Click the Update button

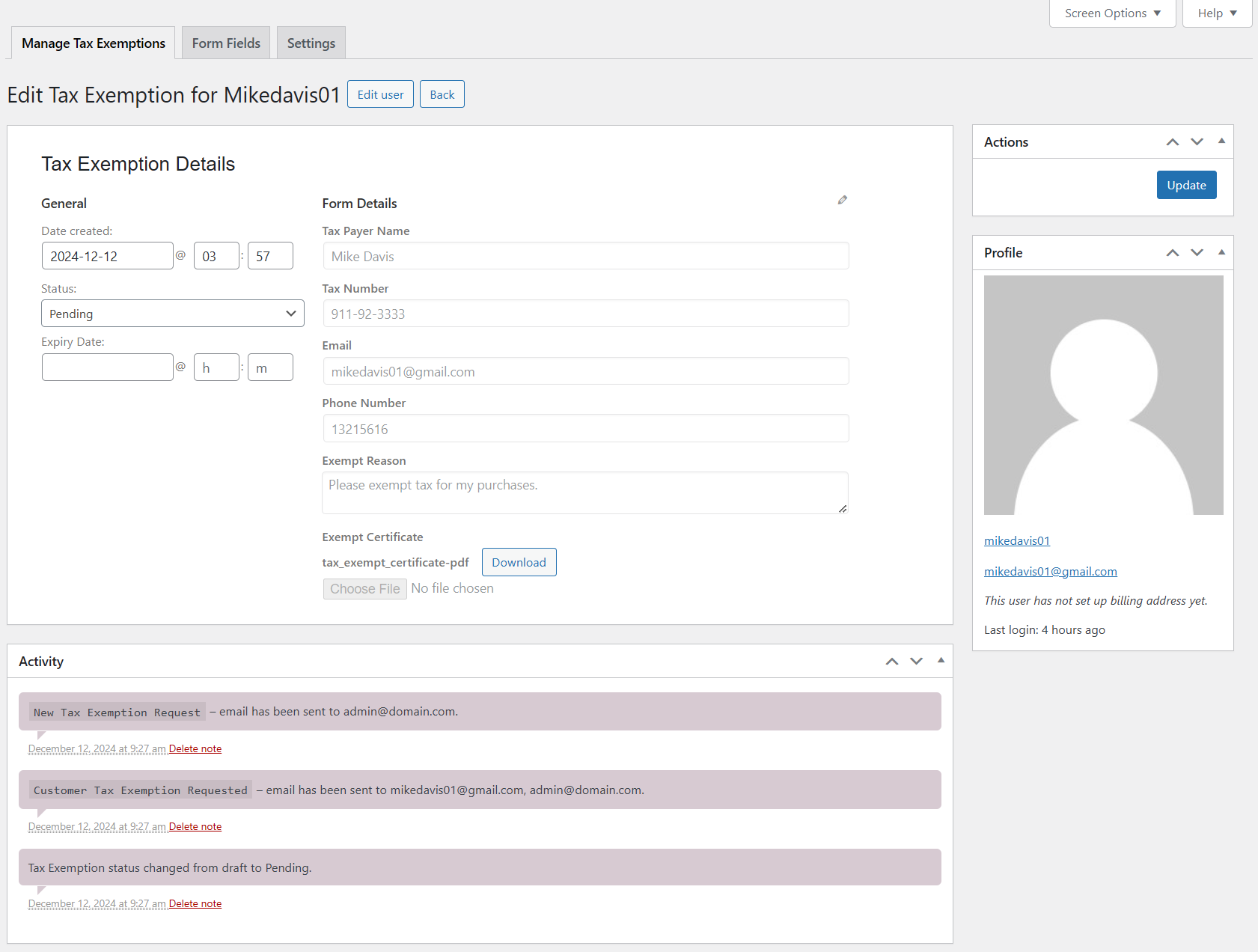[x=1186, y=186]
